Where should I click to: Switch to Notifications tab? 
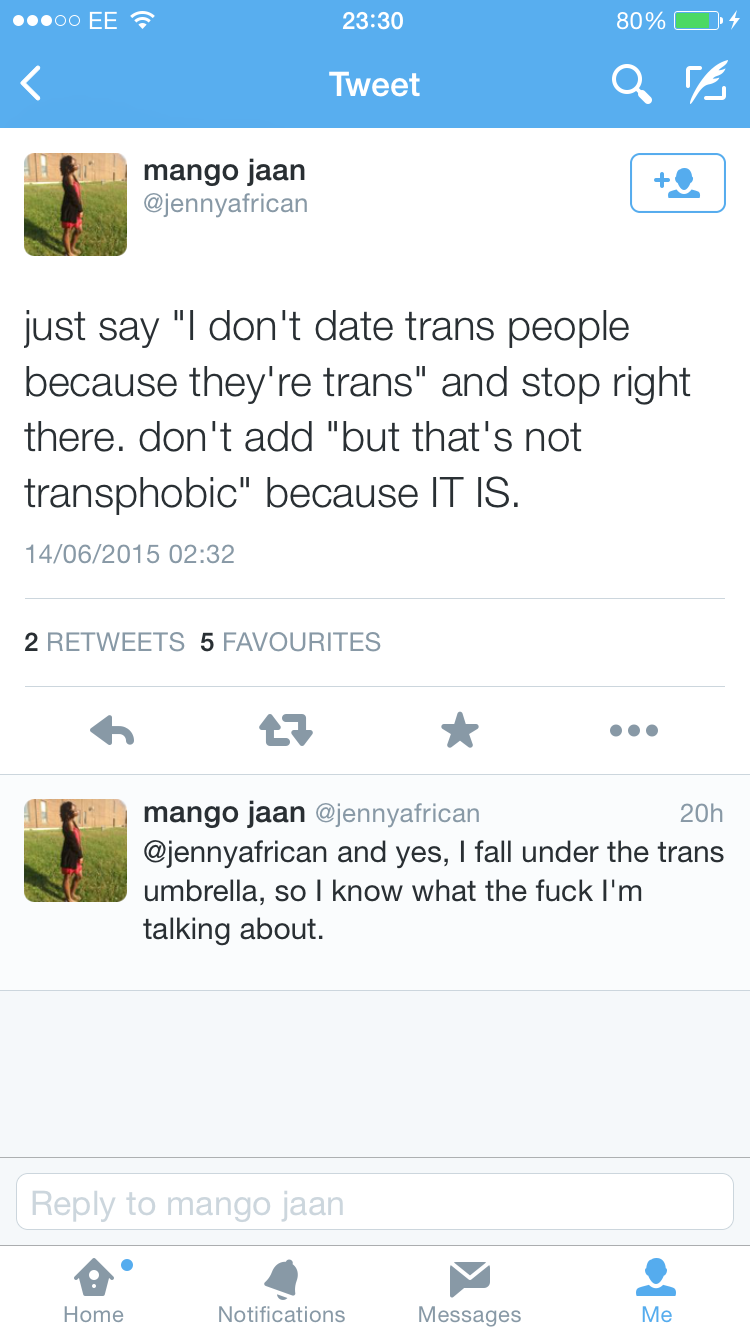(x=281, y=1291)
